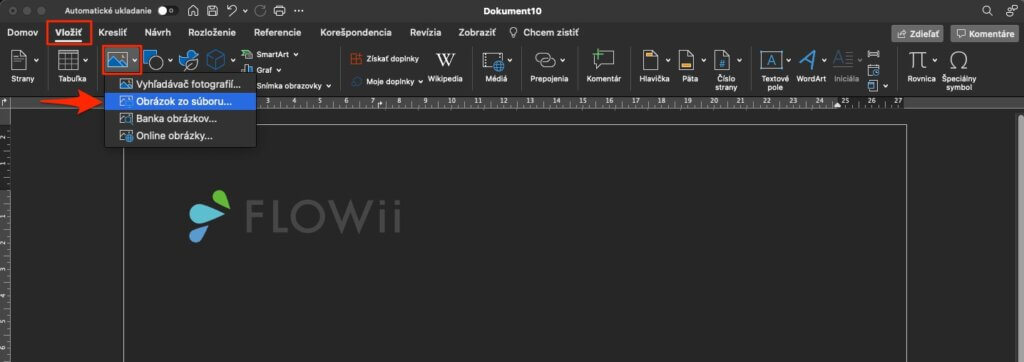This screenshot has height=362, width=1024.
Task: Click the object insert icon
Action: (x=873, y=85)
